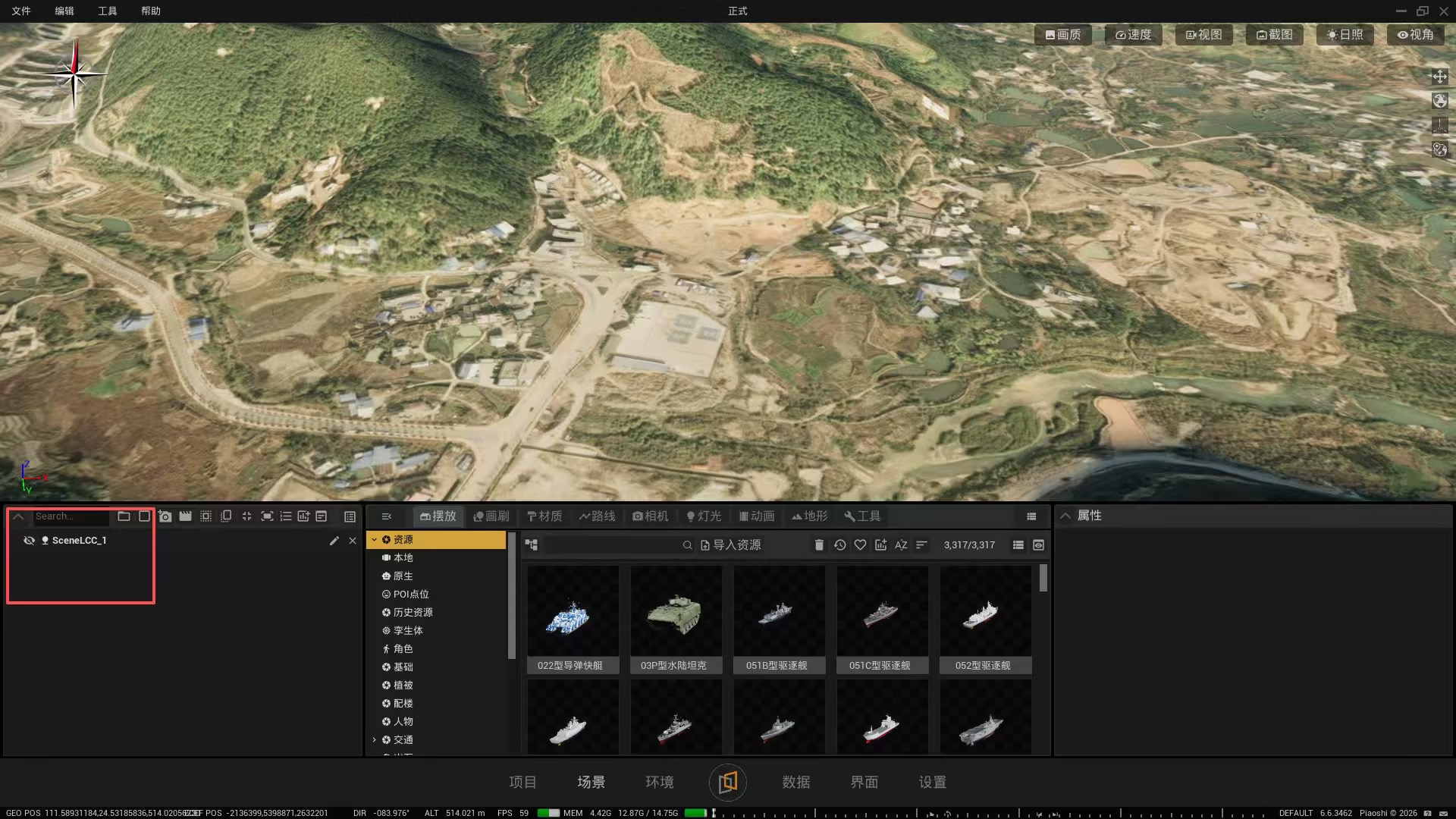Screen dimensions: 1456x819
Task: Open the 文件 menu
Action: (21, 11)
